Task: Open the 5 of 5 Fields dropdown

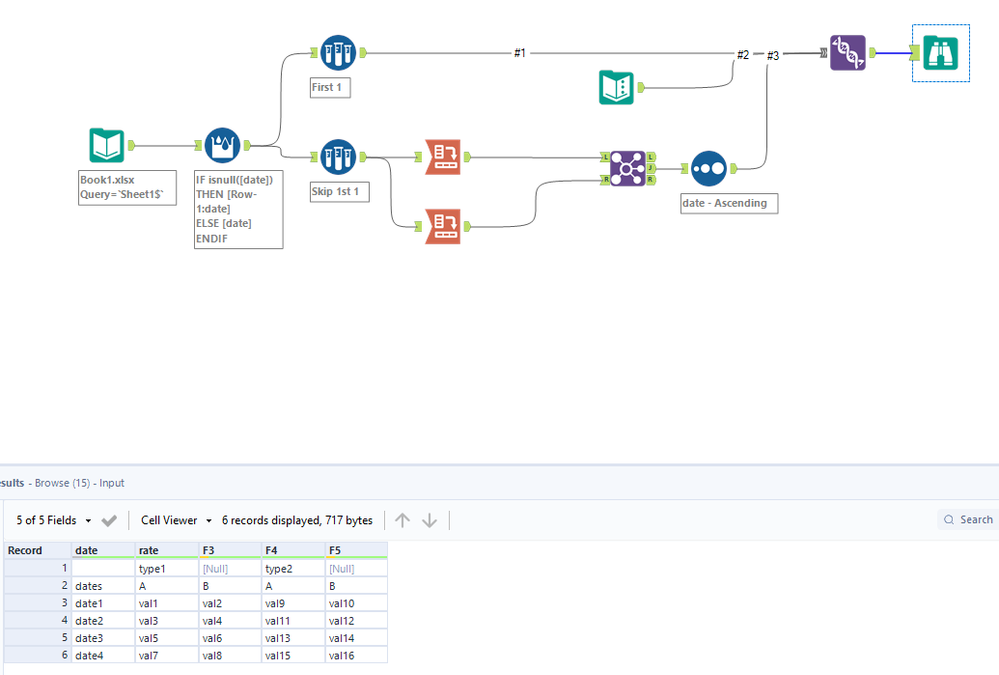Action: tap(54, 520)
